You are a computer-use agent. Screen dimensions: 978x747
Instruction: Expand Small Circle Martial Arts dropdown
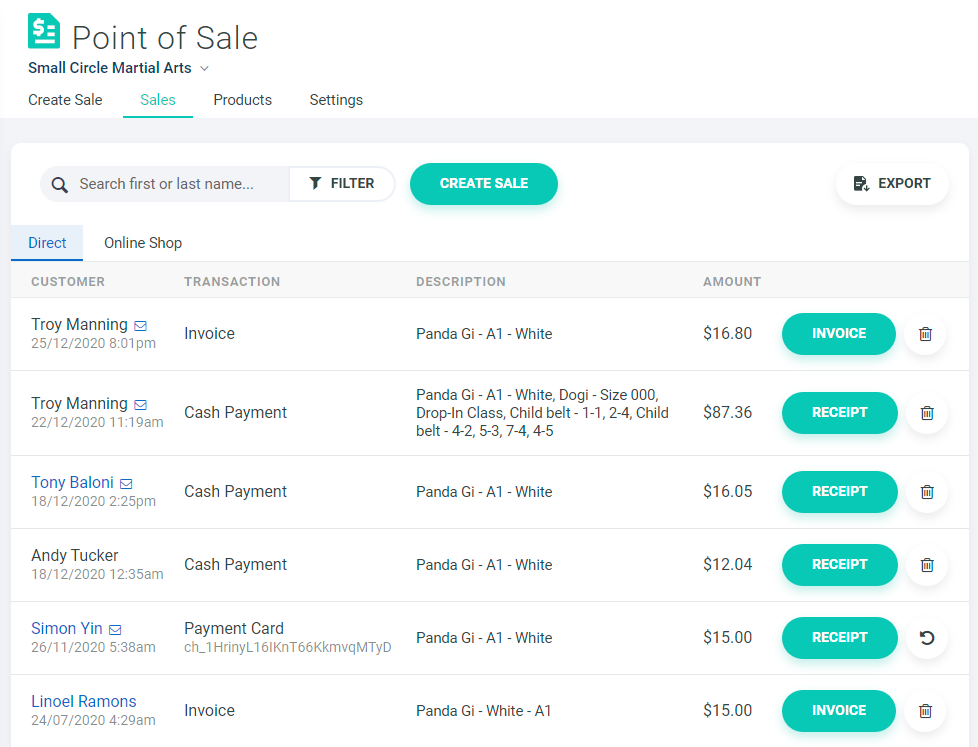[x=204, y=69]
